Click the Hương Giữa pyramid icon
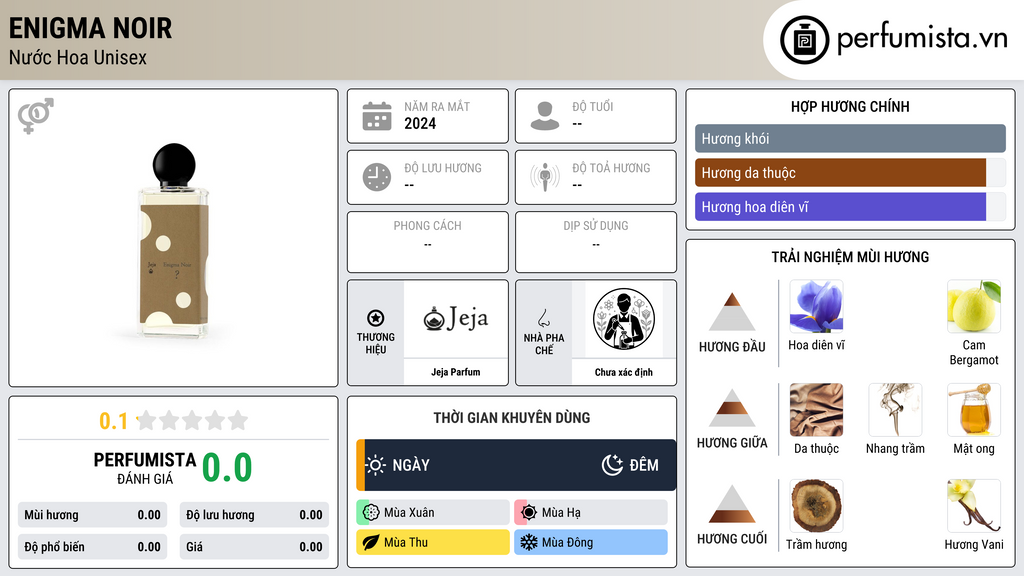This screenshot has height=576, width=1024. tap(732, 408)
